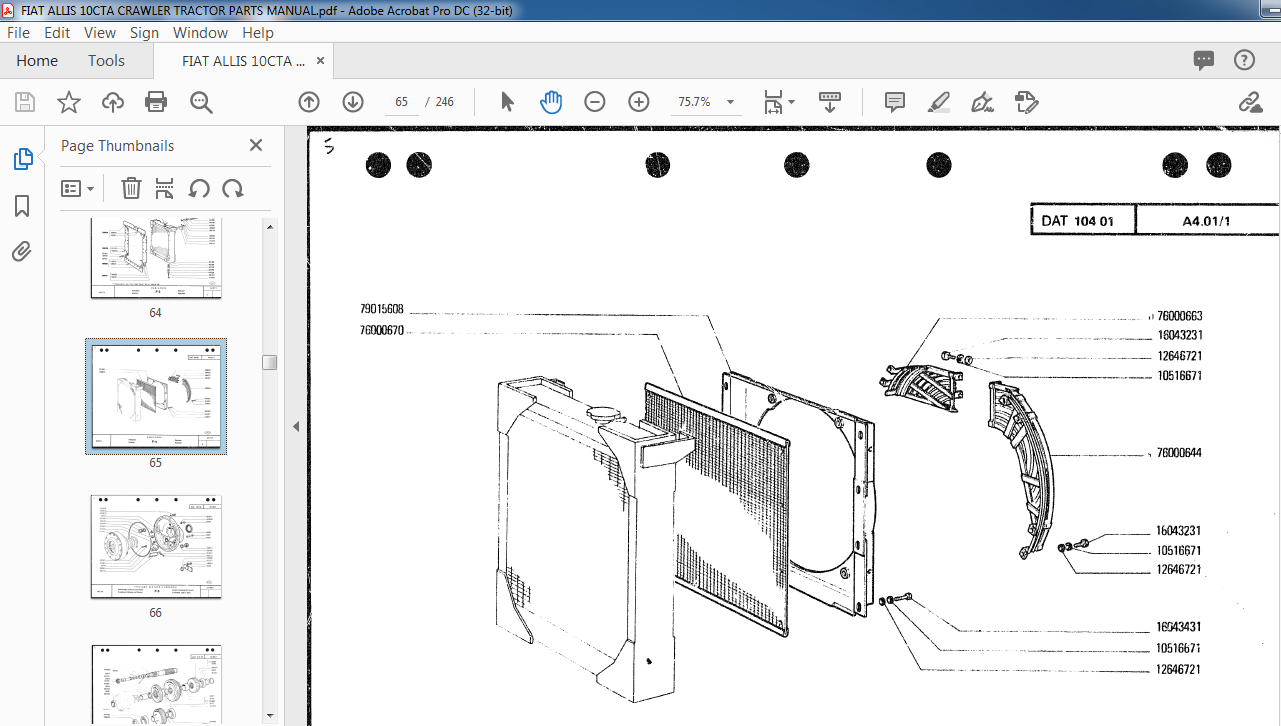Click the thumbnails panel scrollbar handle
The image size is (1281, 726).
coord(270,362)
